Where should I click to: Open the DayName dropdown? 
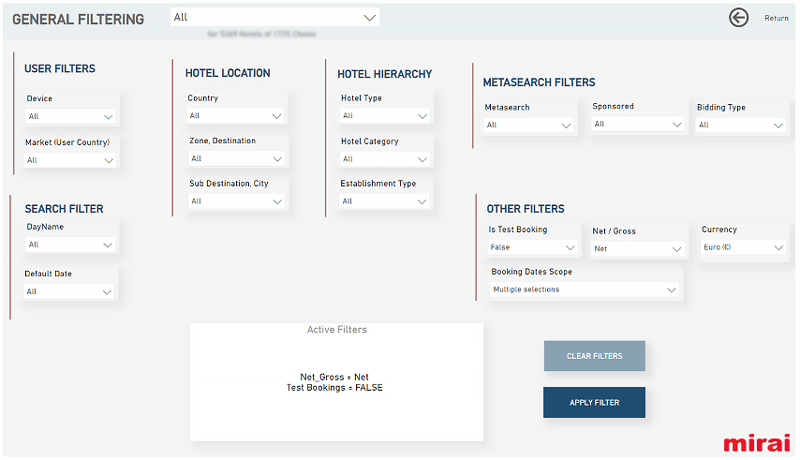(70, 245)
